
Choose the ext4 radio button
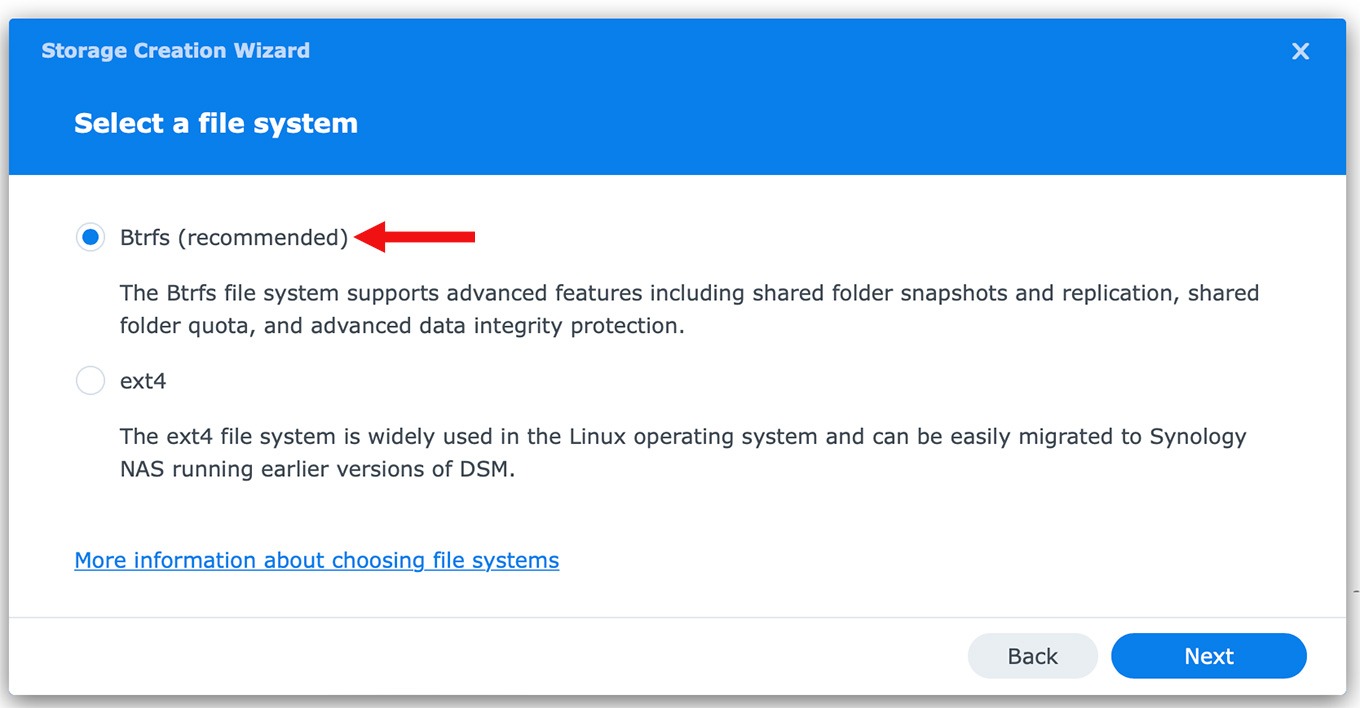(90, 381)
